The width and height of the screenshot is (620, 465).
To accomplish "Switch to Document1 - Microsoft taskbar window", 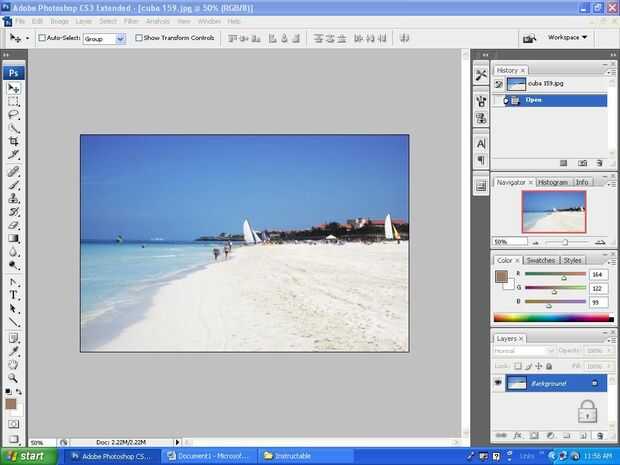I will (208, 456).
